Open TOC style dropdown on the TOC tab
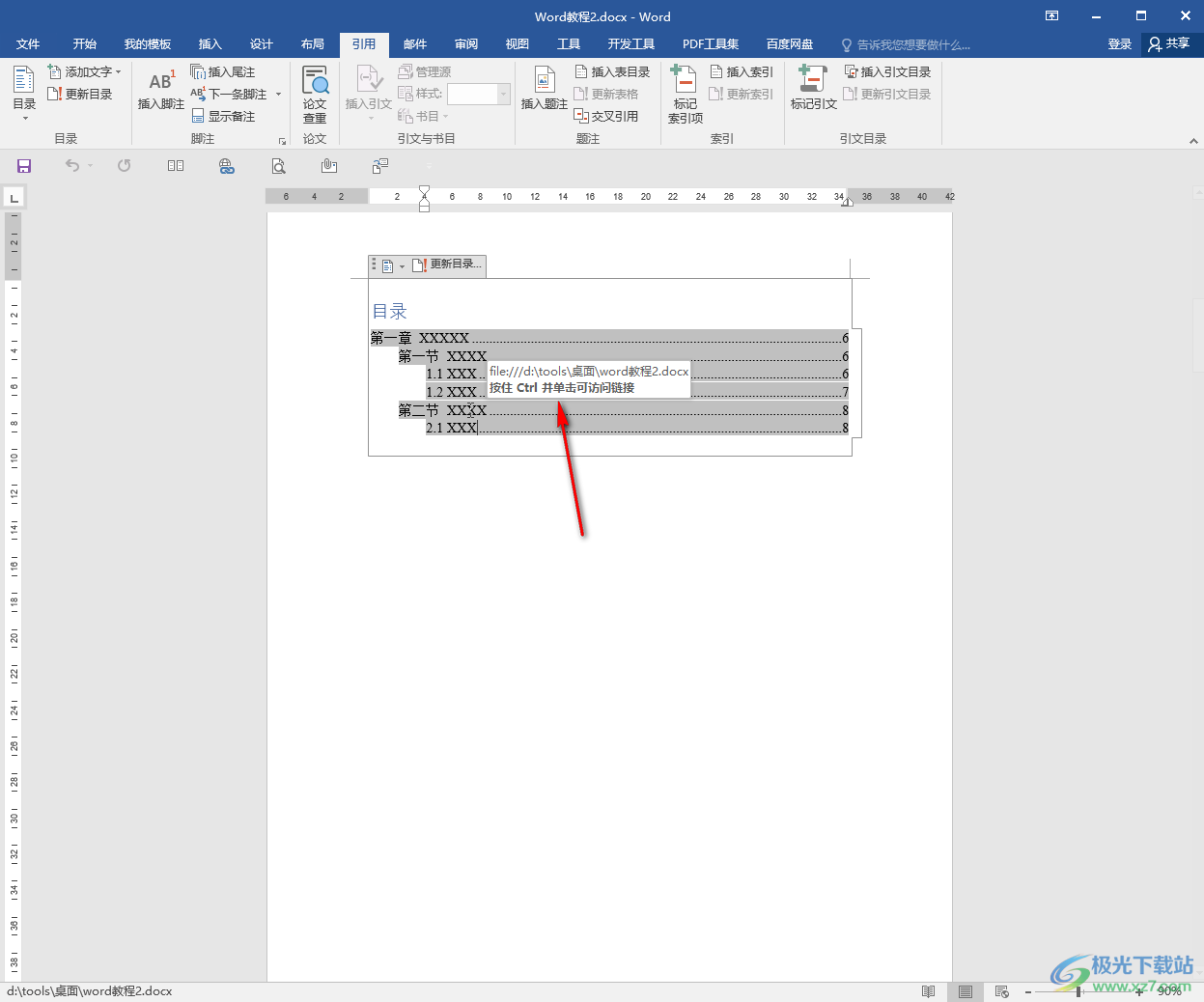Viewport: 1204px width, 1002px height. point(392,265)
